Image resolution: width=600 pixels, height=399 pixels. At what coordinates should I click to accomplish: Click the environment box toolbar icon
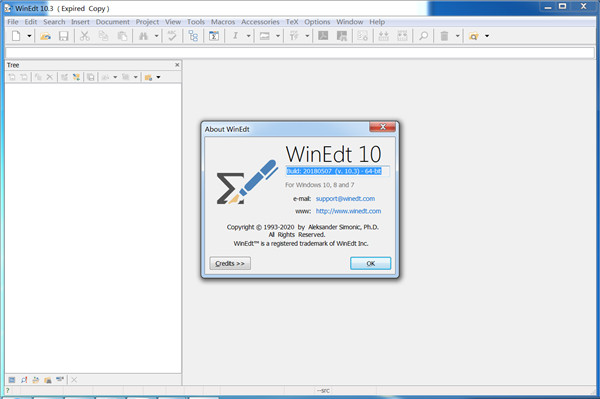[265, 36]
